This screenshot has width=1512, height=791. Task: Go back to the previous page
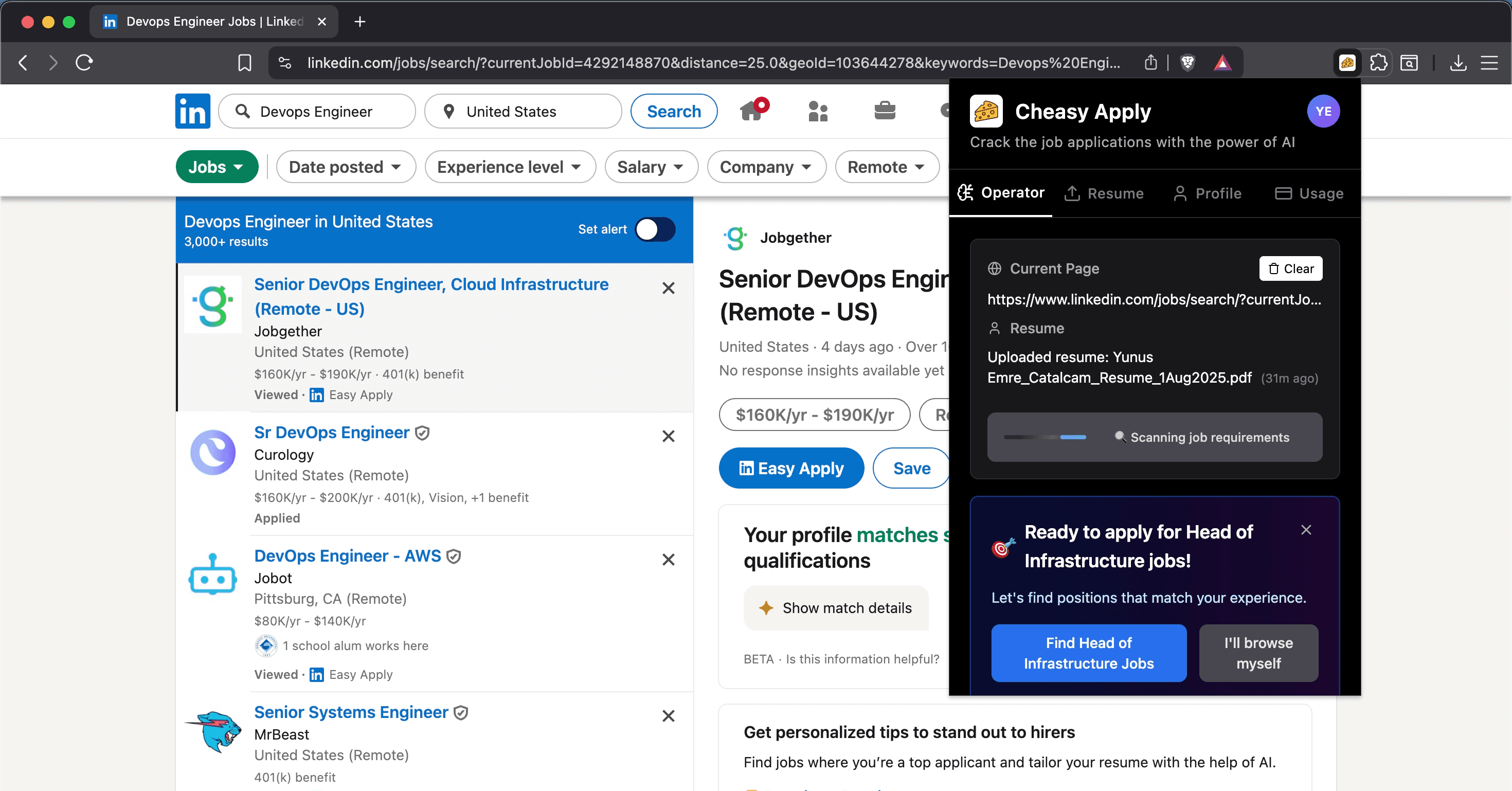23,62
